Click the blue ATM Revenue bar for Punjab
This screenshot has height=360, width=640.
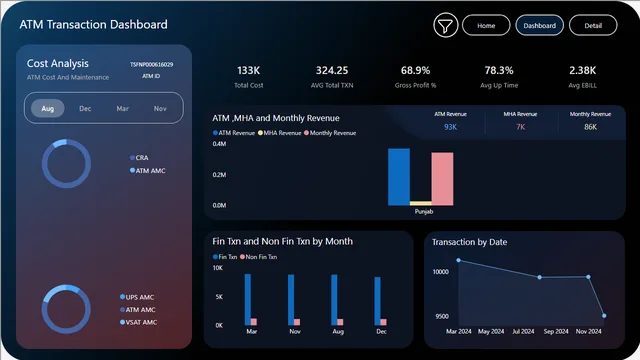[x=399, y=177]
